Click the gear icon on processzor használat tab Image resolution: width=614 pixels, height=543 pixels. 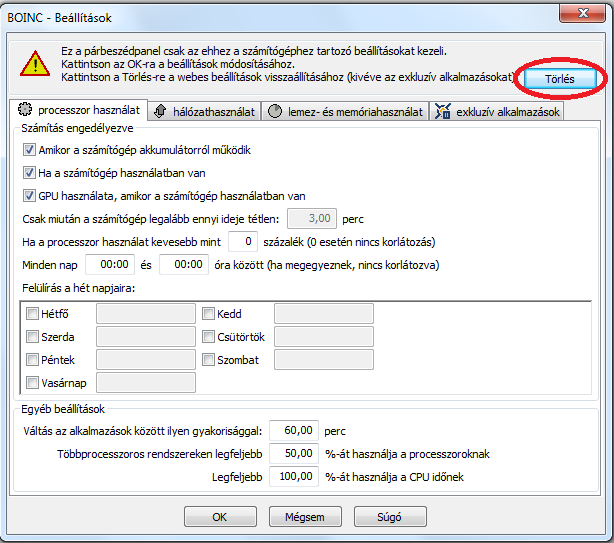pyautogui.click(x=25, y=109)
